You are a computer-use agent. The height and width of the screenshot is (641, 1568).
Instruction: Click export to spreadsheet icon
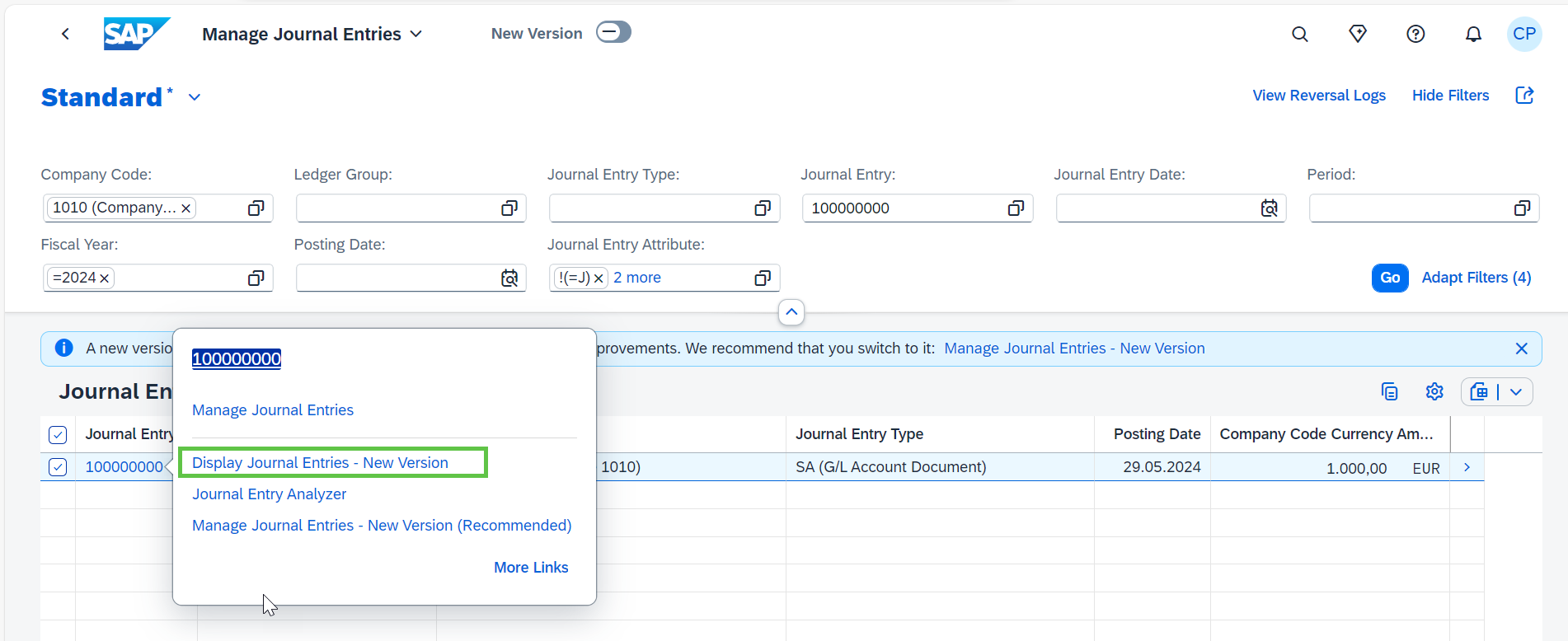coord(1479,391)
